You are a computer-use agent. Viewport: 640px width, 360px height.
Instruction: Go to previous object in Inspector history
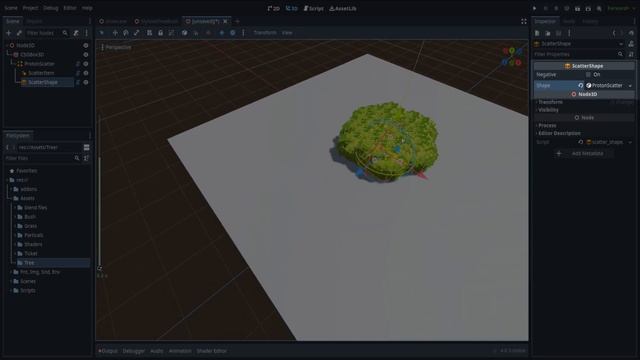pos(613,33)
